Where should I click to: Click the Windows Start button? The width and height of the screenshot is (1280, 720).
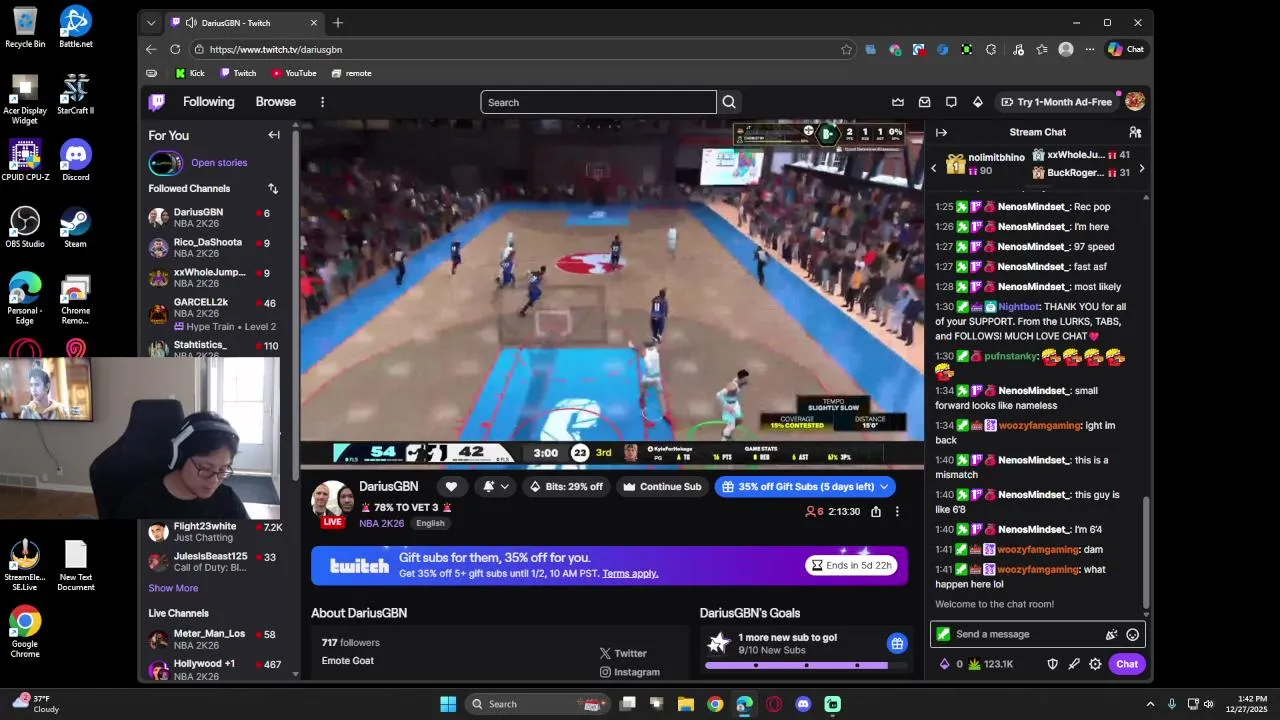point(448,704)
